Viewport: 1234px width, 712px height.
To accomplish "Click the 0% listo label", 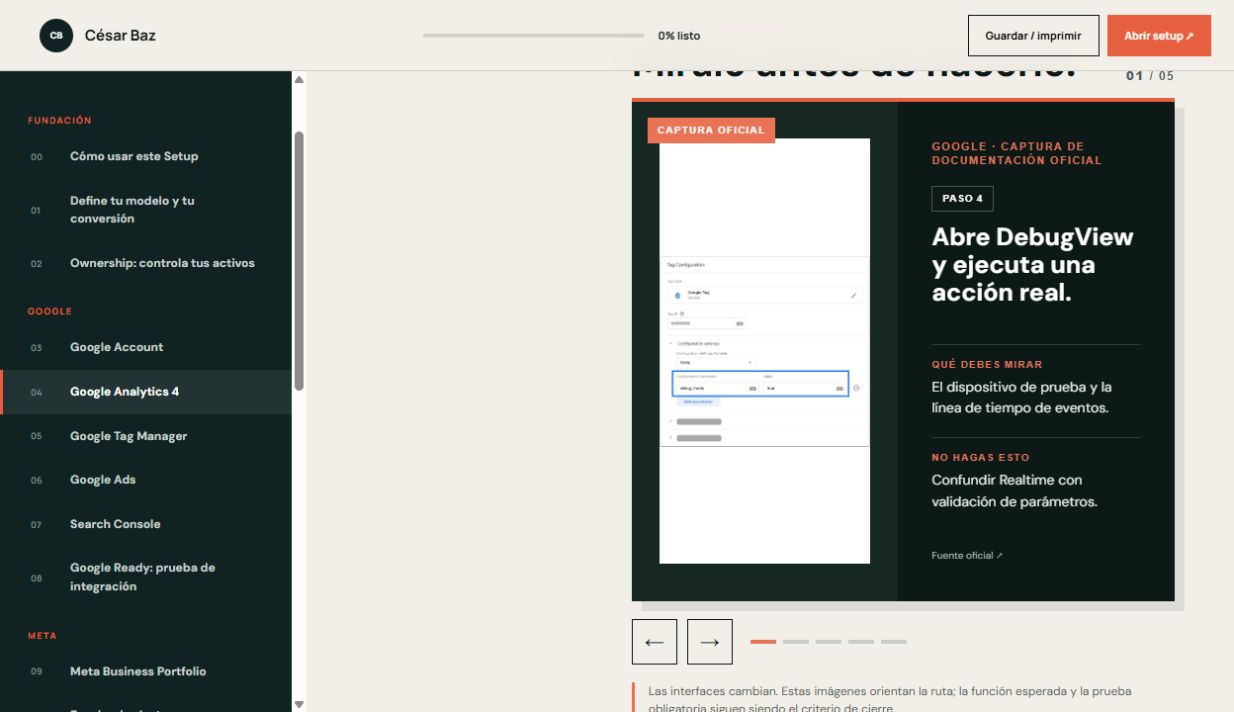I will pos(679,36).
